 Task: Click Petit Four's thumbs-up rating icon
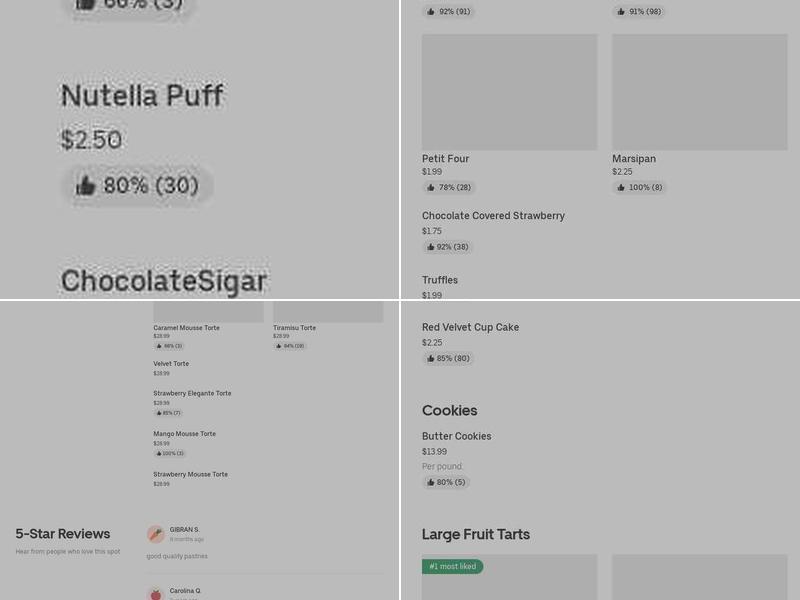(431, 187)
